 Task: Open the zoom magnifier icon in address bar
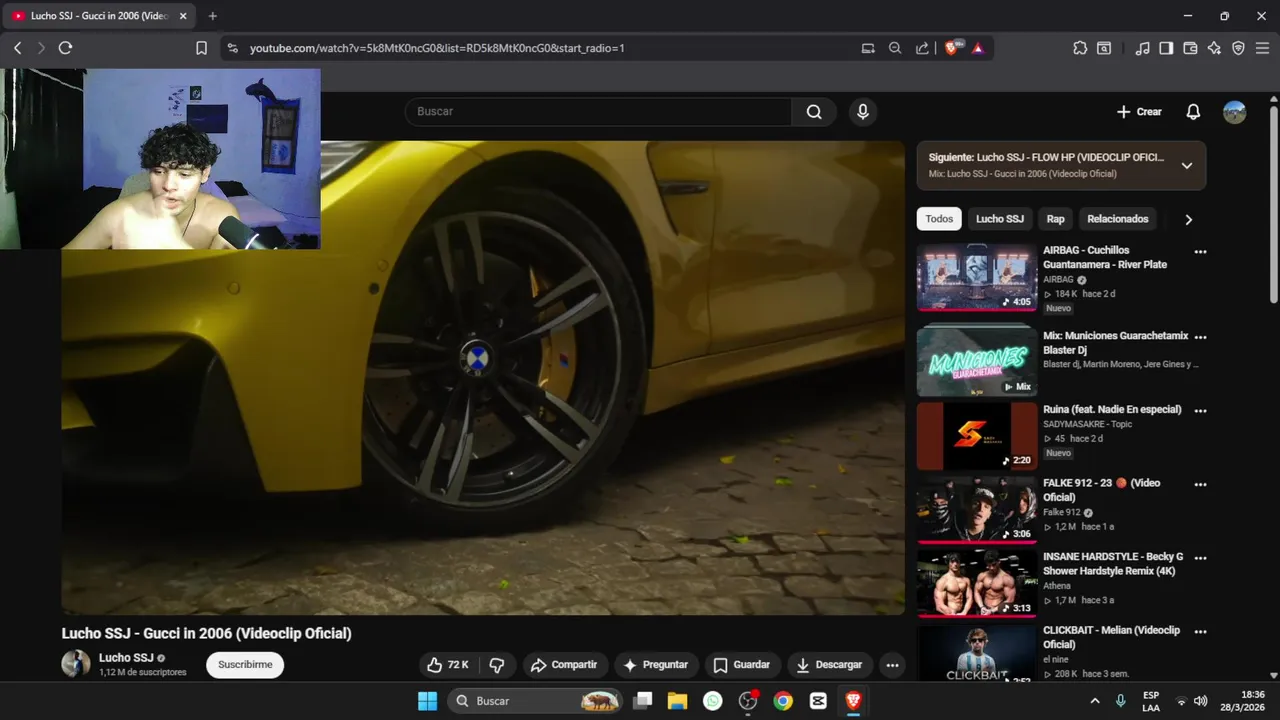click(895, 48)
